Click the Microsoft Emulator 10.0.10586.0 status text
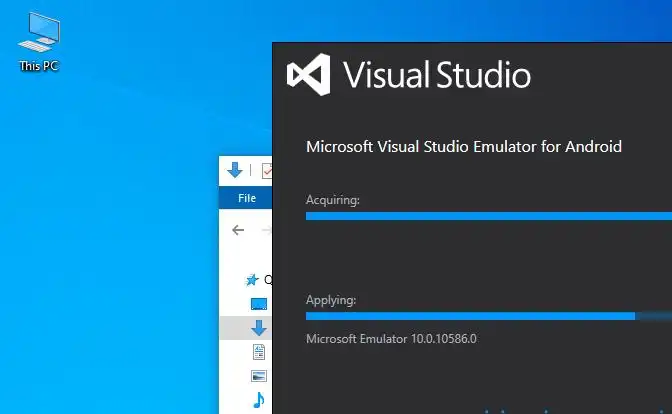This screenshot has height=414, width=672. coord(391,339)
